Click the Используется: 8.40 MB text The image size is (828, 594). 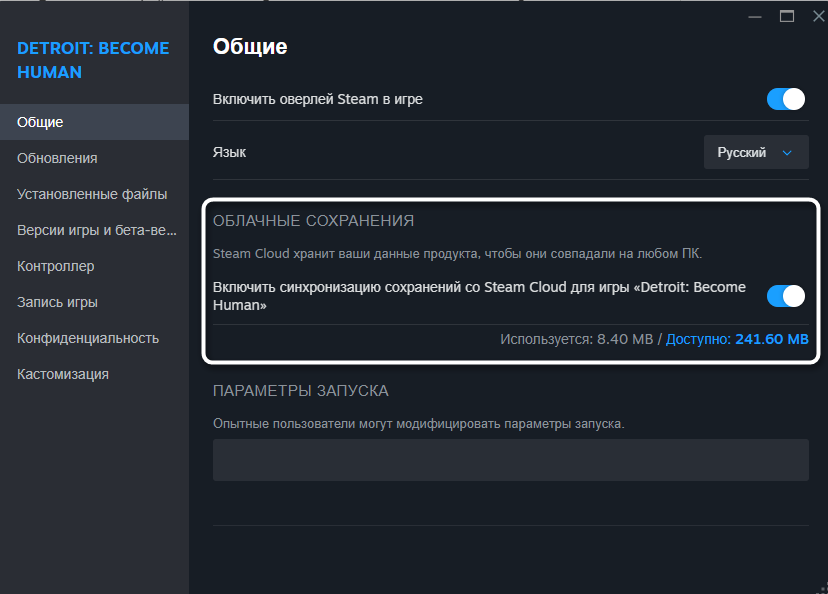(577, 339)
